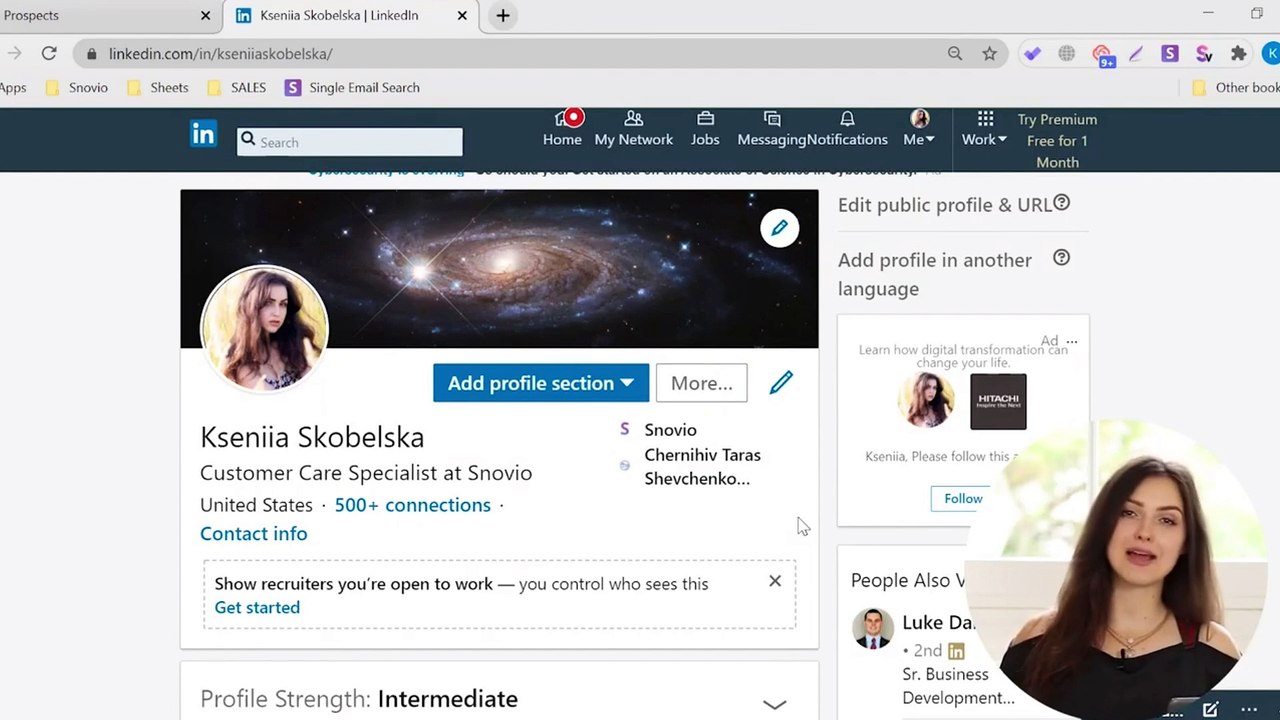The image size is (1280, 720).
Task: Open the Extensions puzzle icon
Action: click(1238, 54)
